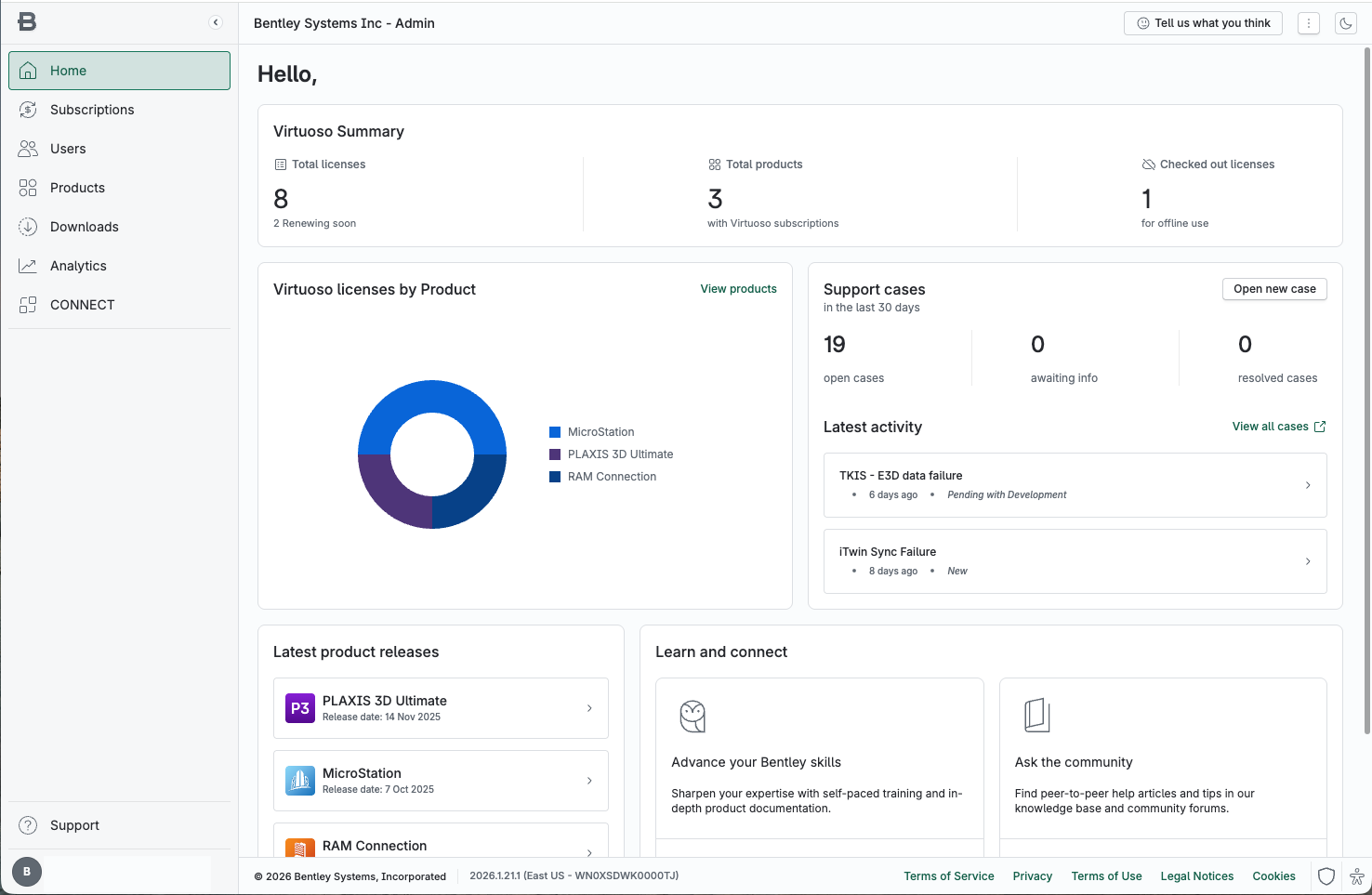Screen dimensions: 1372x895
Task: Select Analytics in the sidebar
Action: pyautogui.click(x=119, y=266)
